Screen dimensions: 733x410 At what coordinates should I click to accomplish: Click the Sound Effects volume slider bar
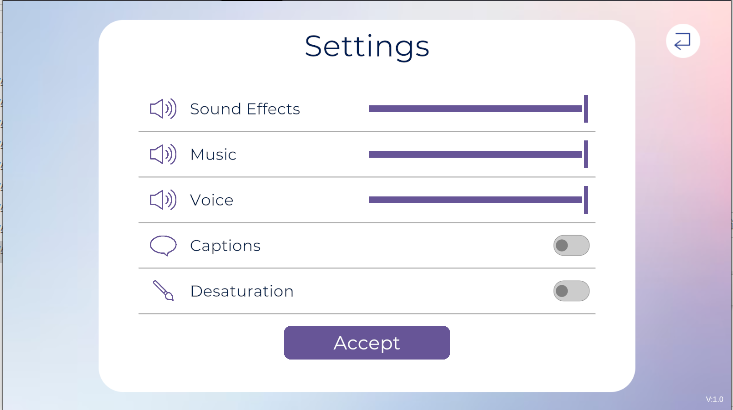pos(475,108)
